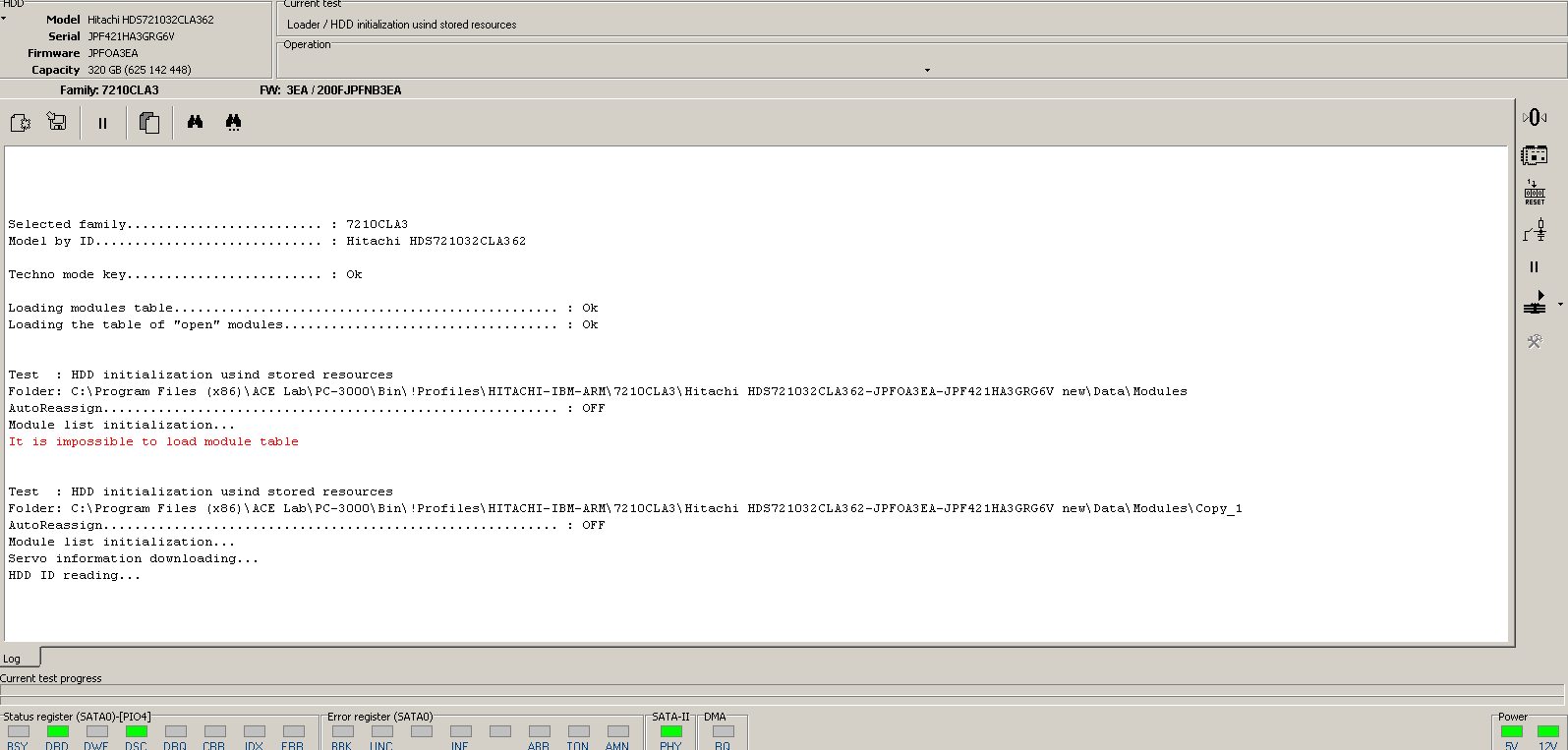Click the load profile/settings document icon
1568x750 pixels.
pos(21,123)
